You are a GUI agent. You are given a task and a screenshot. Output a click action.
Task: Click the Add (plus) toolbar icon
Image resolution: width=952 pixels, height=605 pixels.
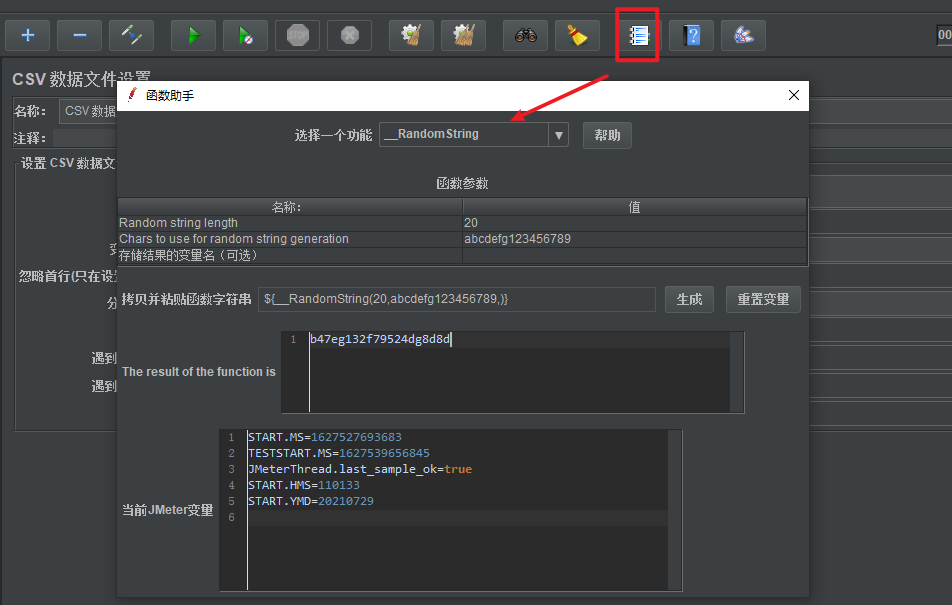(28, 35)
